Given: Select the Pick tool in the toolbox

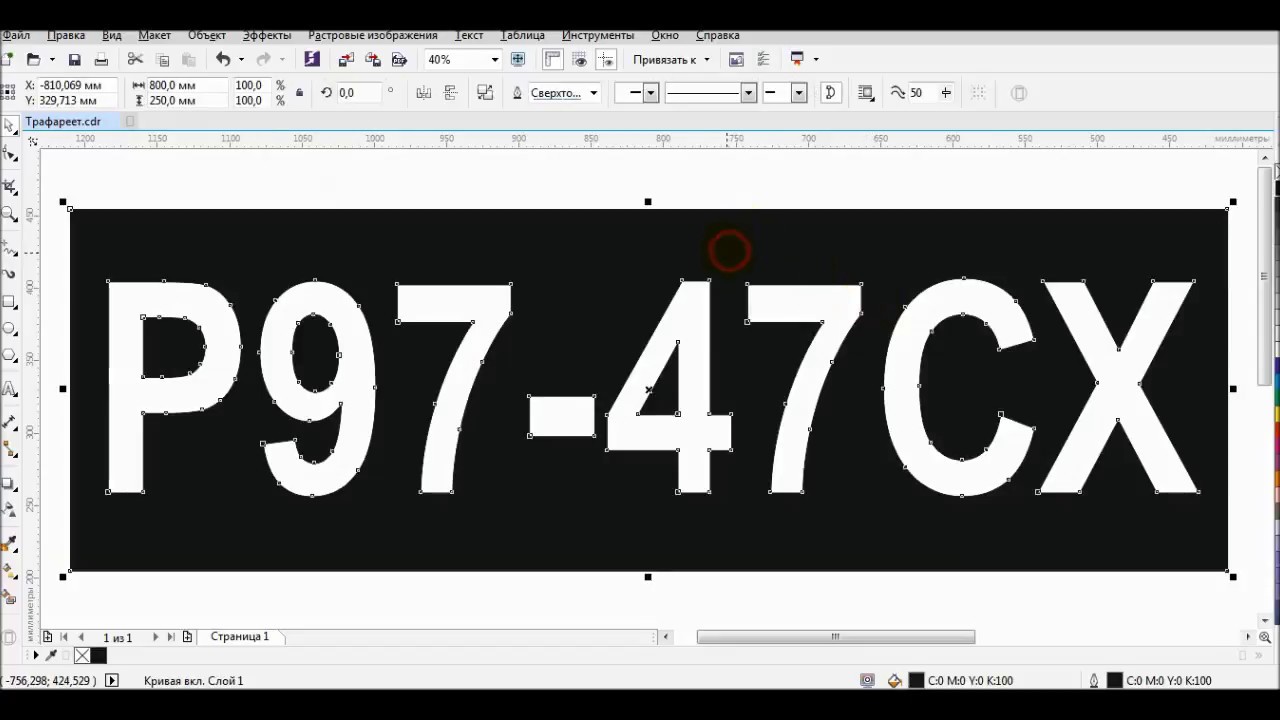Looking at the screenshot, I should [10, 126].
